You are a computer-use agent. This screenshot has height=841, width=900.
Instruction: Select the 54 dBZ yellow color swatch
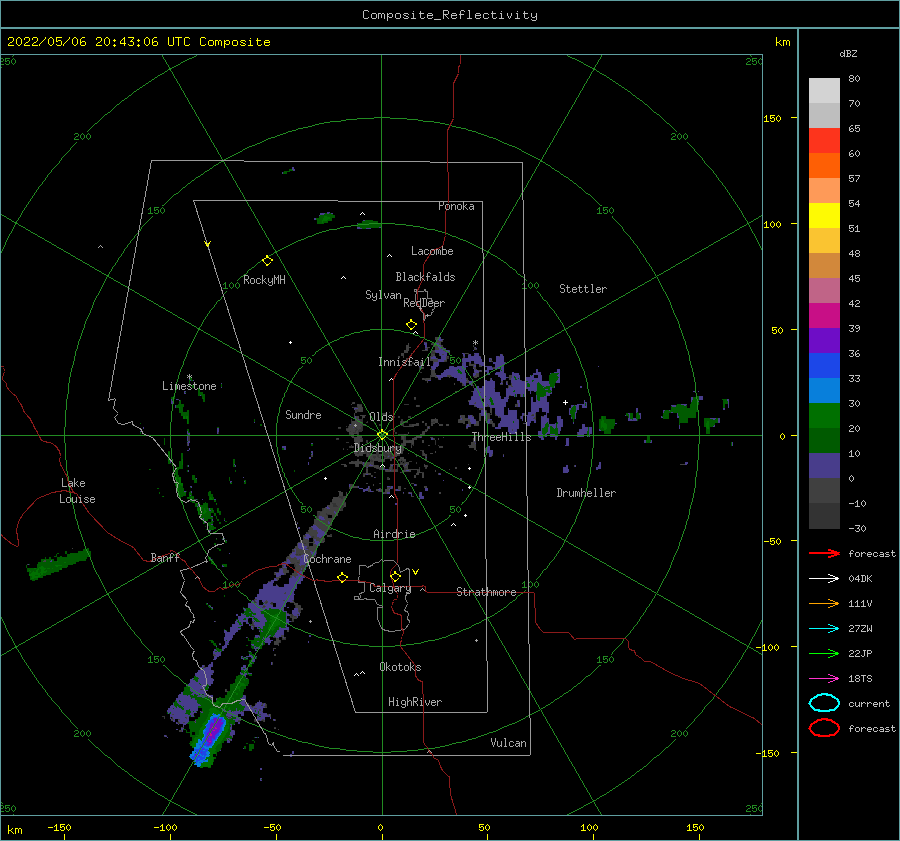824,215
